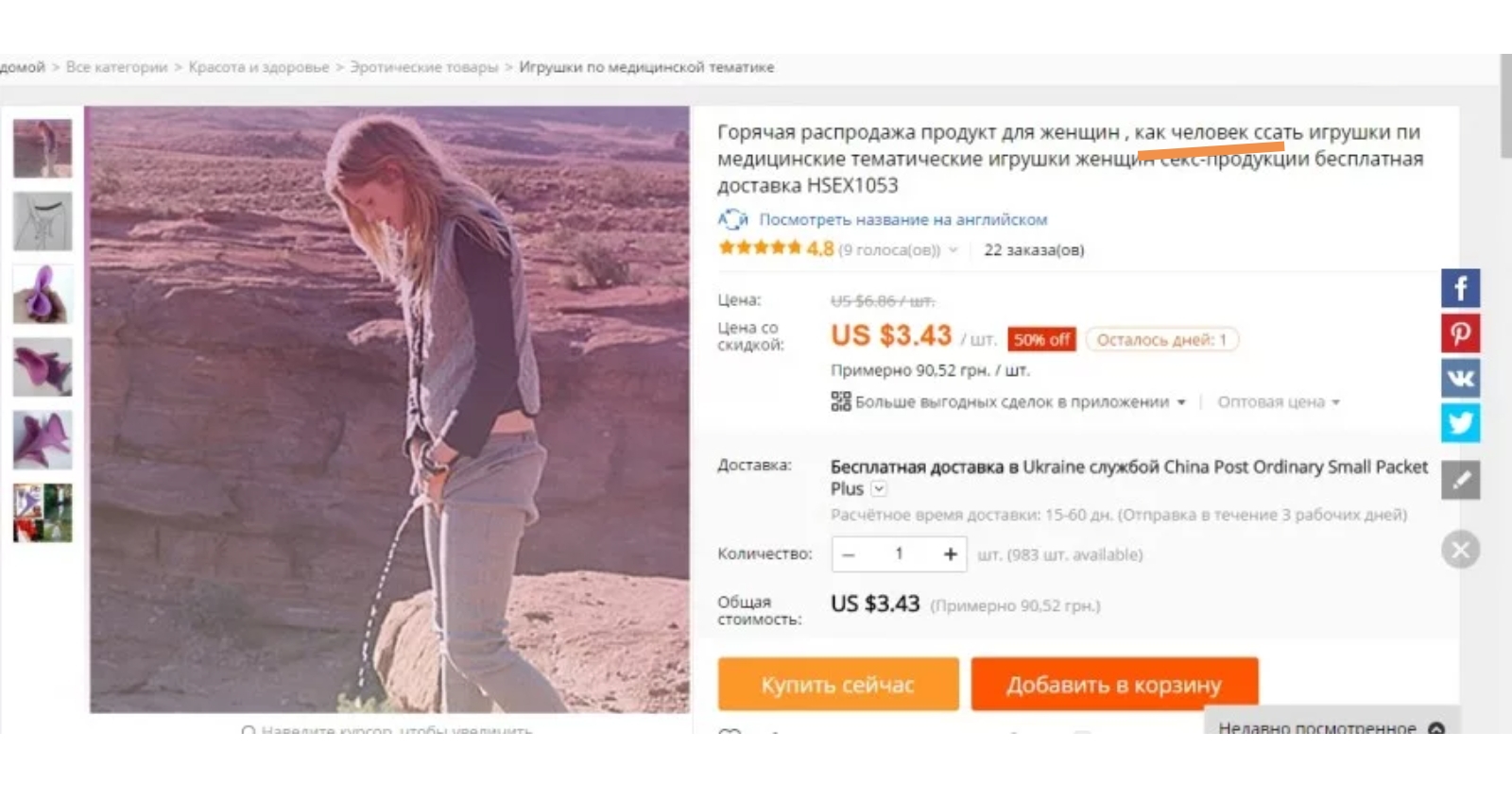1512x800 pixels.
Task: Click the translate title icon
Action: coord(732,219)
